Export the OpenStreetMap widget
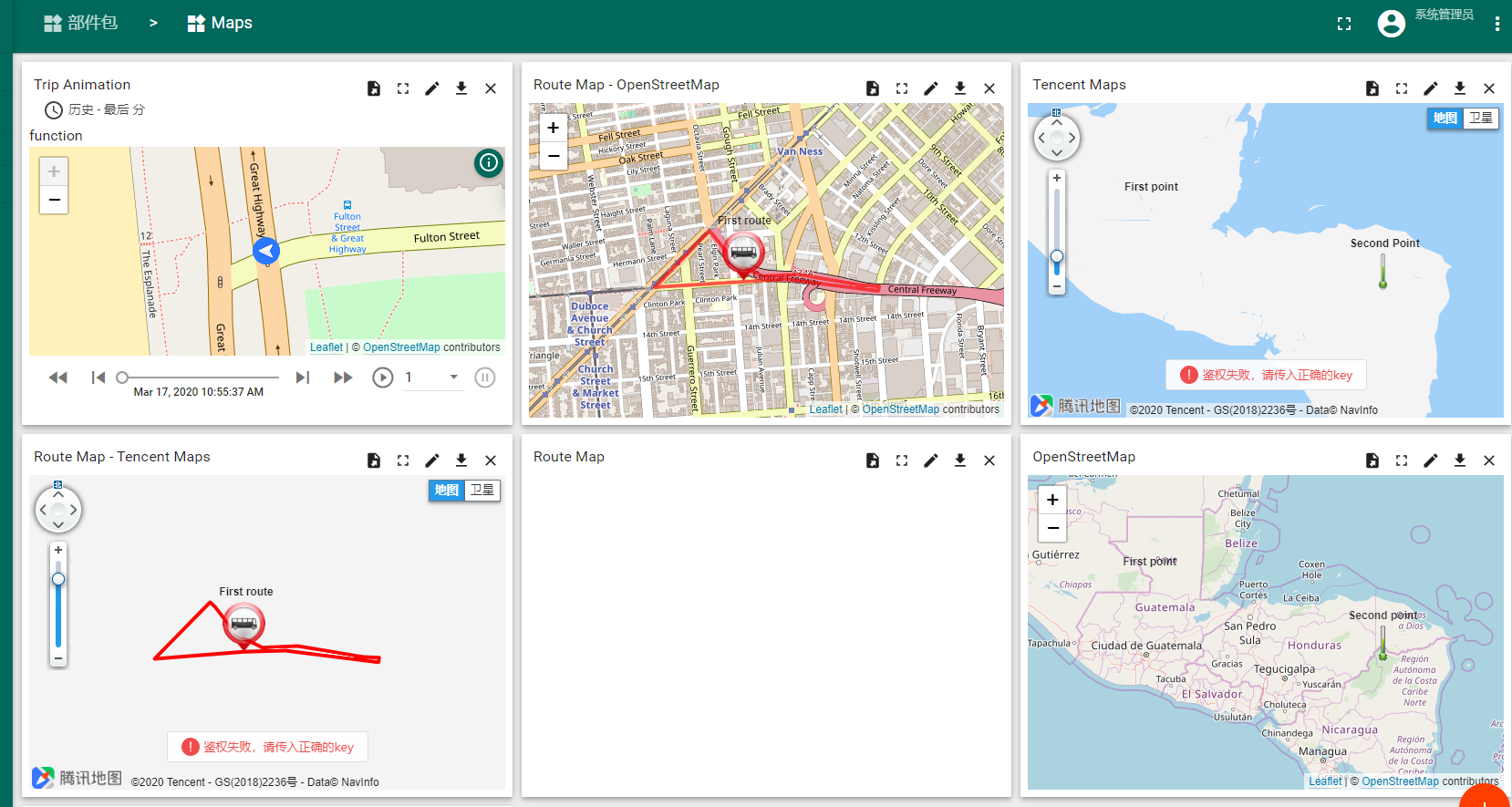1512x807 pixels. click(1372, 460)
